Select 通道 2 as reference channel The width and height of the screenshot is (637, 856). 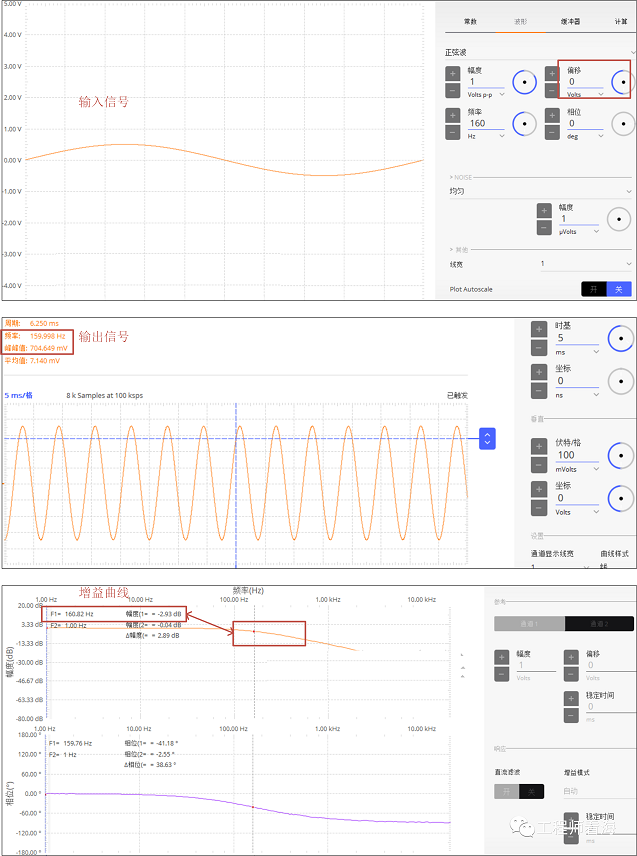coord(599,624)
